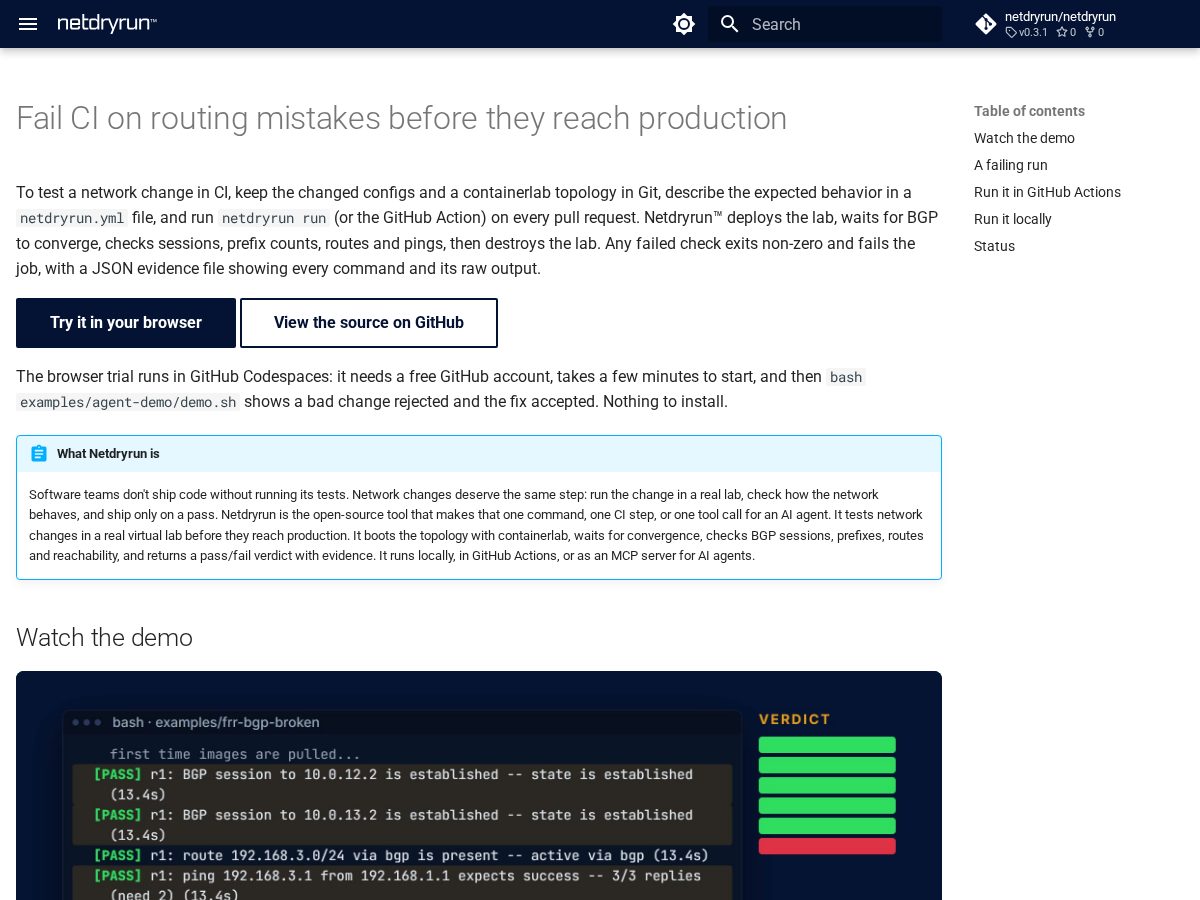1200x900 pixels.
Task: Click the git repository icon
Action: tap(986, 24)
